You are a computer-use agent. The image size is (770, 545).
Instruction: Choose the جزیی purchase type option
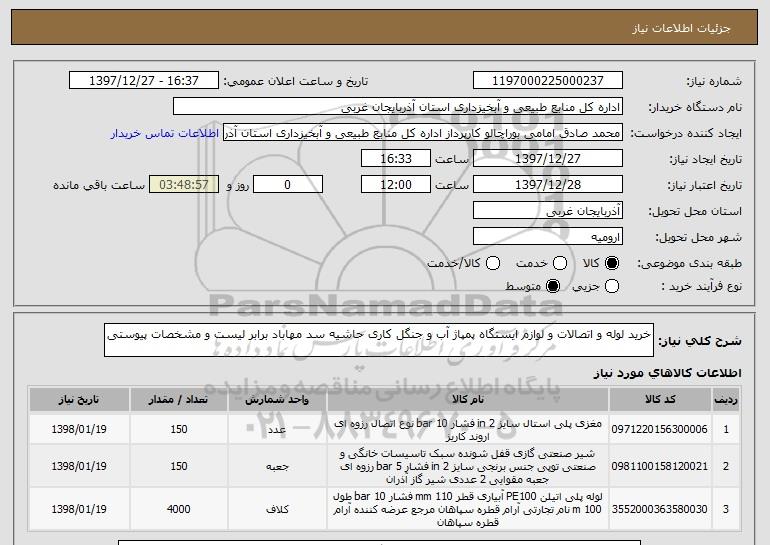click(612, 286)
